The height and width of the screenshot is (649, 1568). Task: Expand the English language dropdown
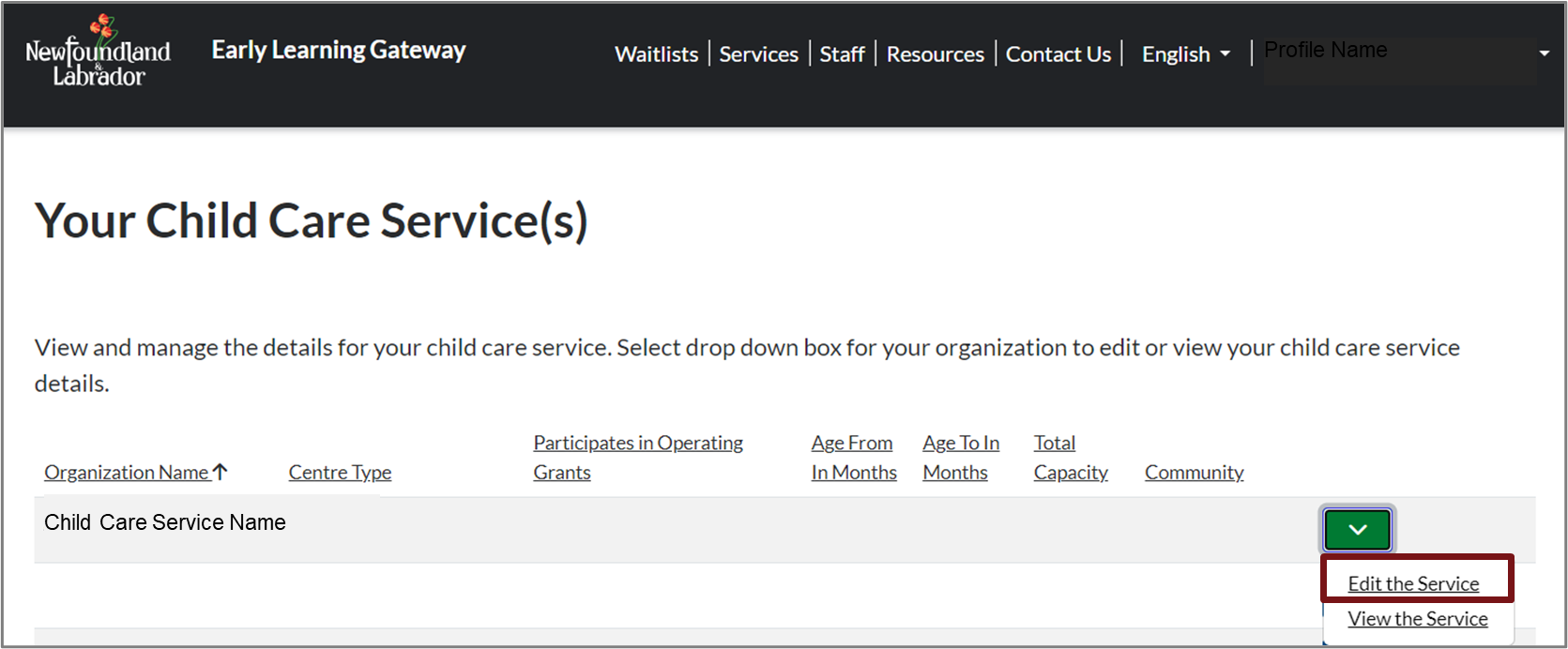[1185, 54]
